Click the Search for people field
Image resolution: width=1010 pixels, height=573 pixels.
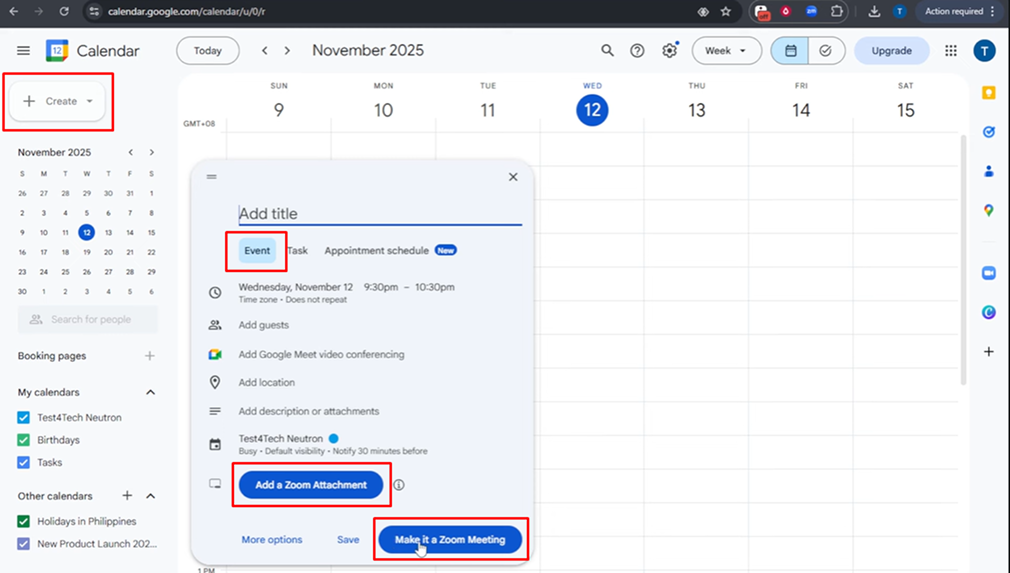click(x=88, y=319)
